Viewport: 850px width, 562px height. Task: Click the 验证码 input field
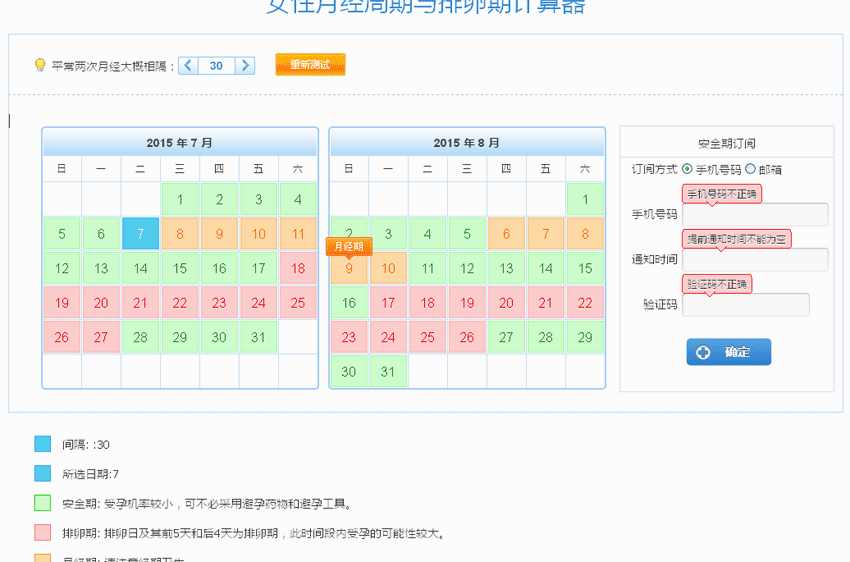tap(746, 305)
